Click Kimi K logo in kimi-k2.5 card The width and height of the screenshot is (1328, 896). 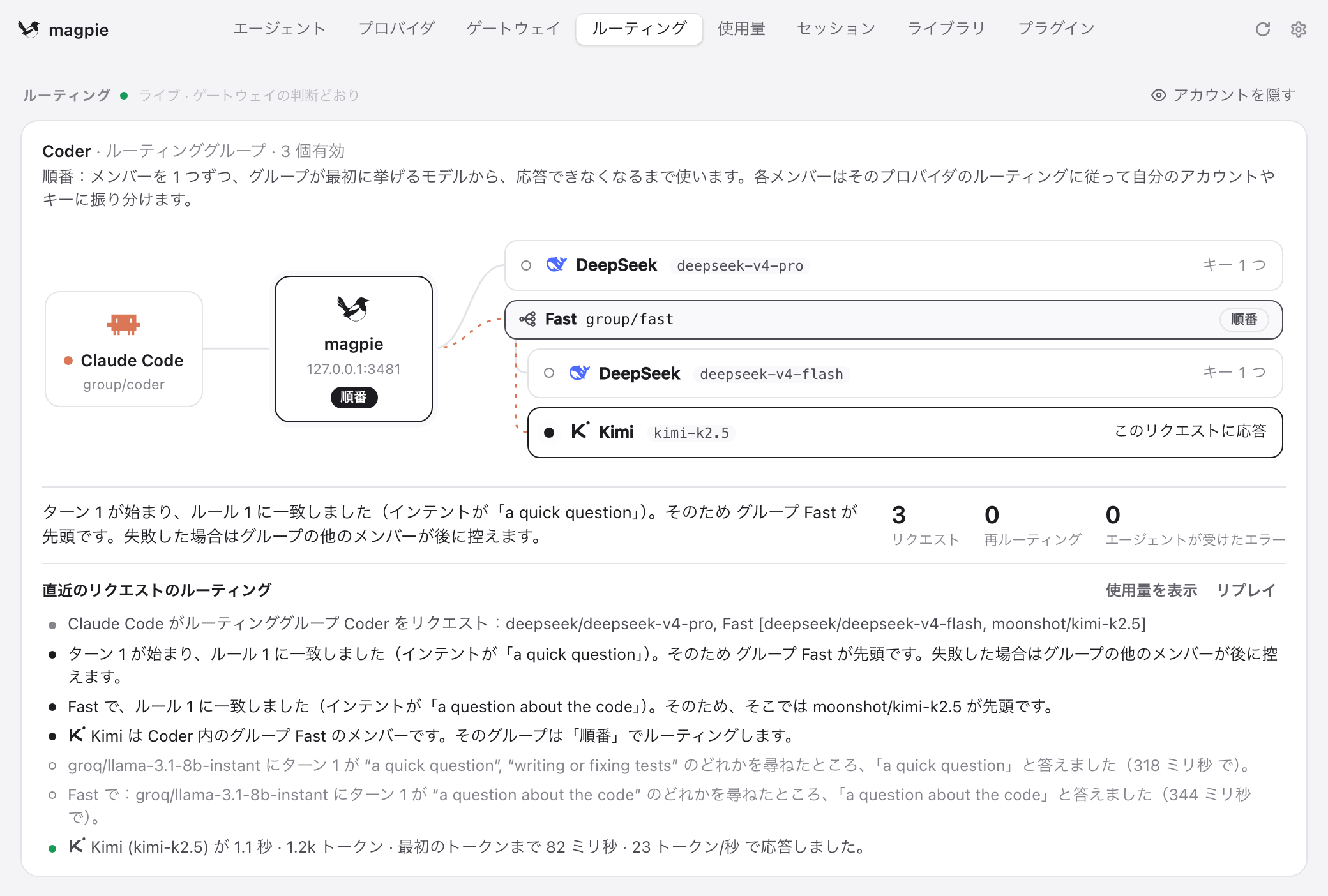[x=580, y=431]
